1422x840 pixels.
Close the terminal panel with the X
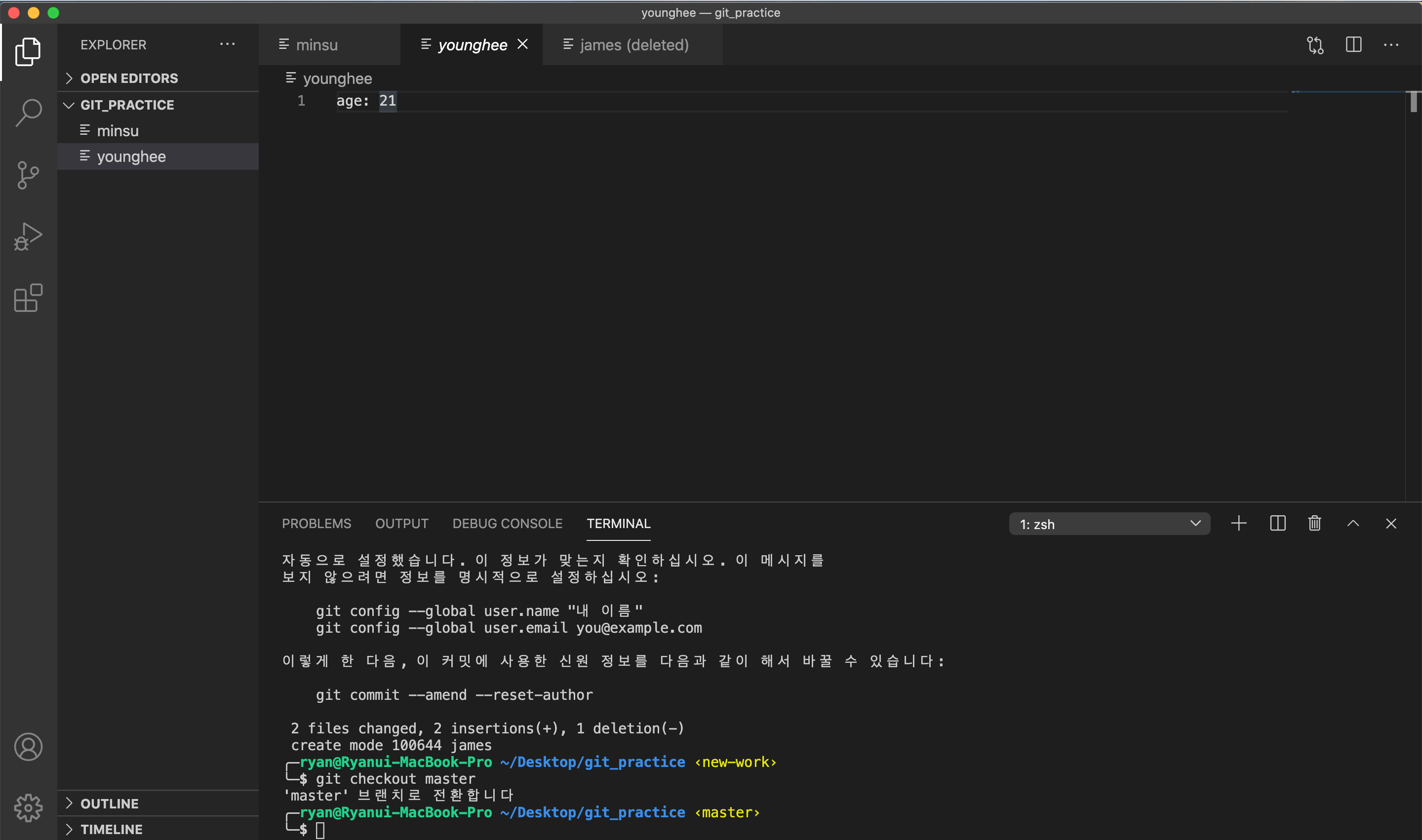(1391, 523)
